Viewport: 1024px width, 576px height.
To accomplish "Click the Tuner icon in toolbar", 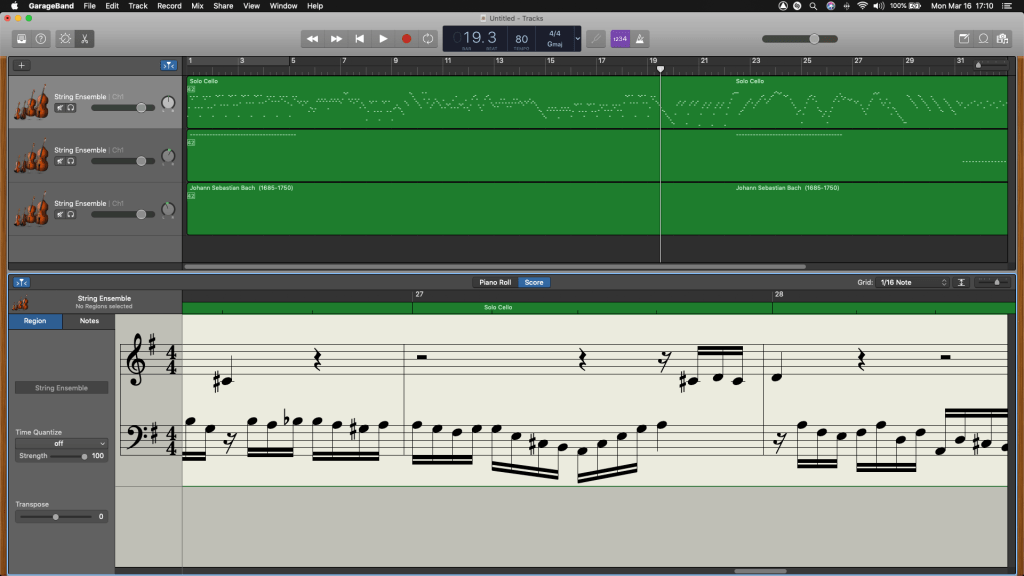I will tap(595, 39).
